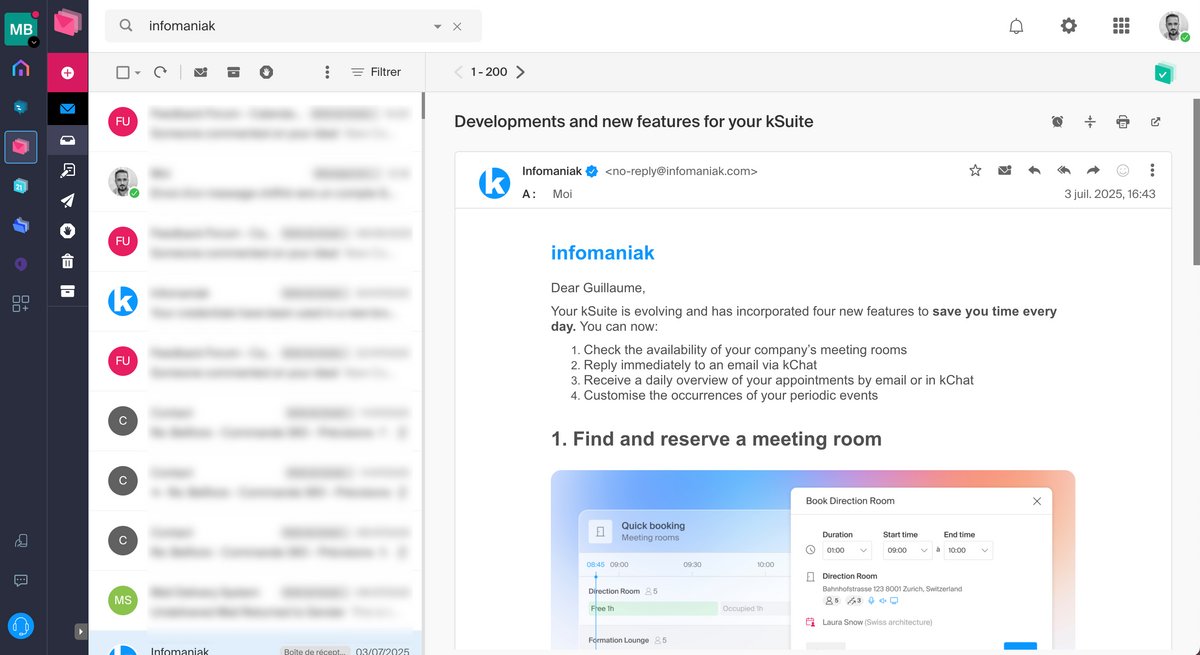Click the pink Mail app logo
Image resolution: width=1200 pixels, height=655 pixels.
pos(67,22)
